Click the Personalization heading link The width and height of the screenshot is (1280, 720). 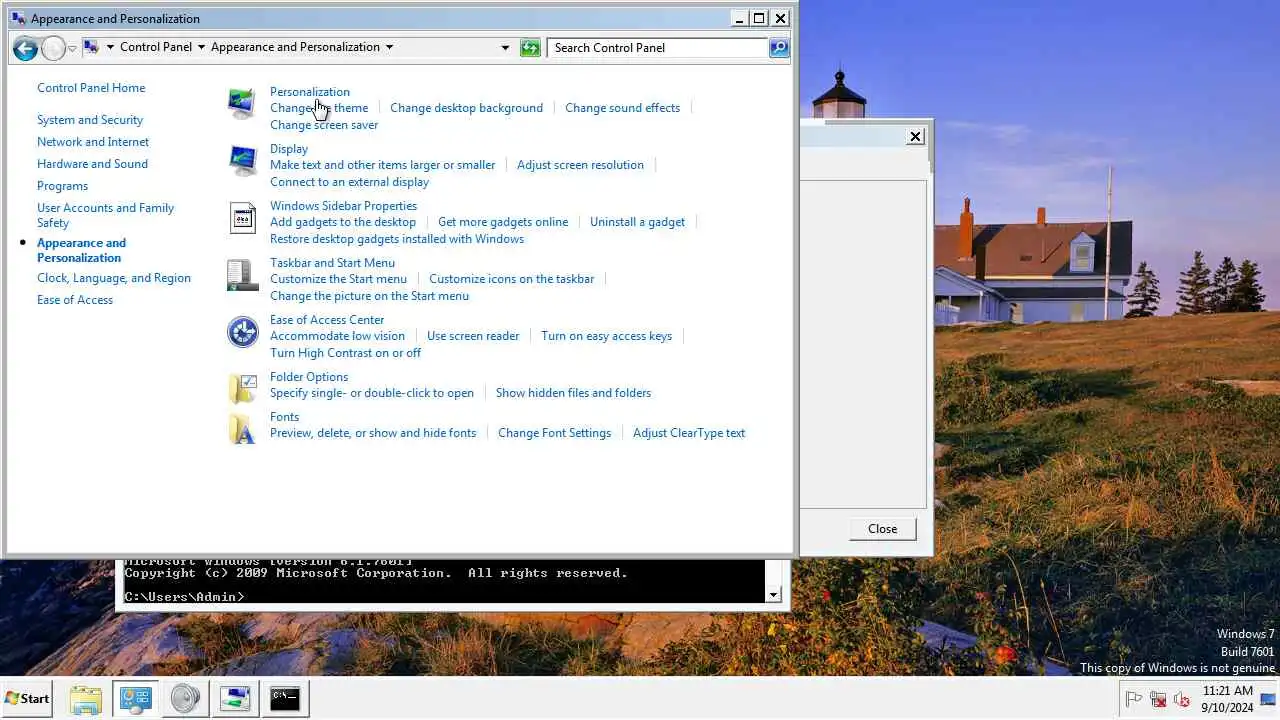pos(310,92)
